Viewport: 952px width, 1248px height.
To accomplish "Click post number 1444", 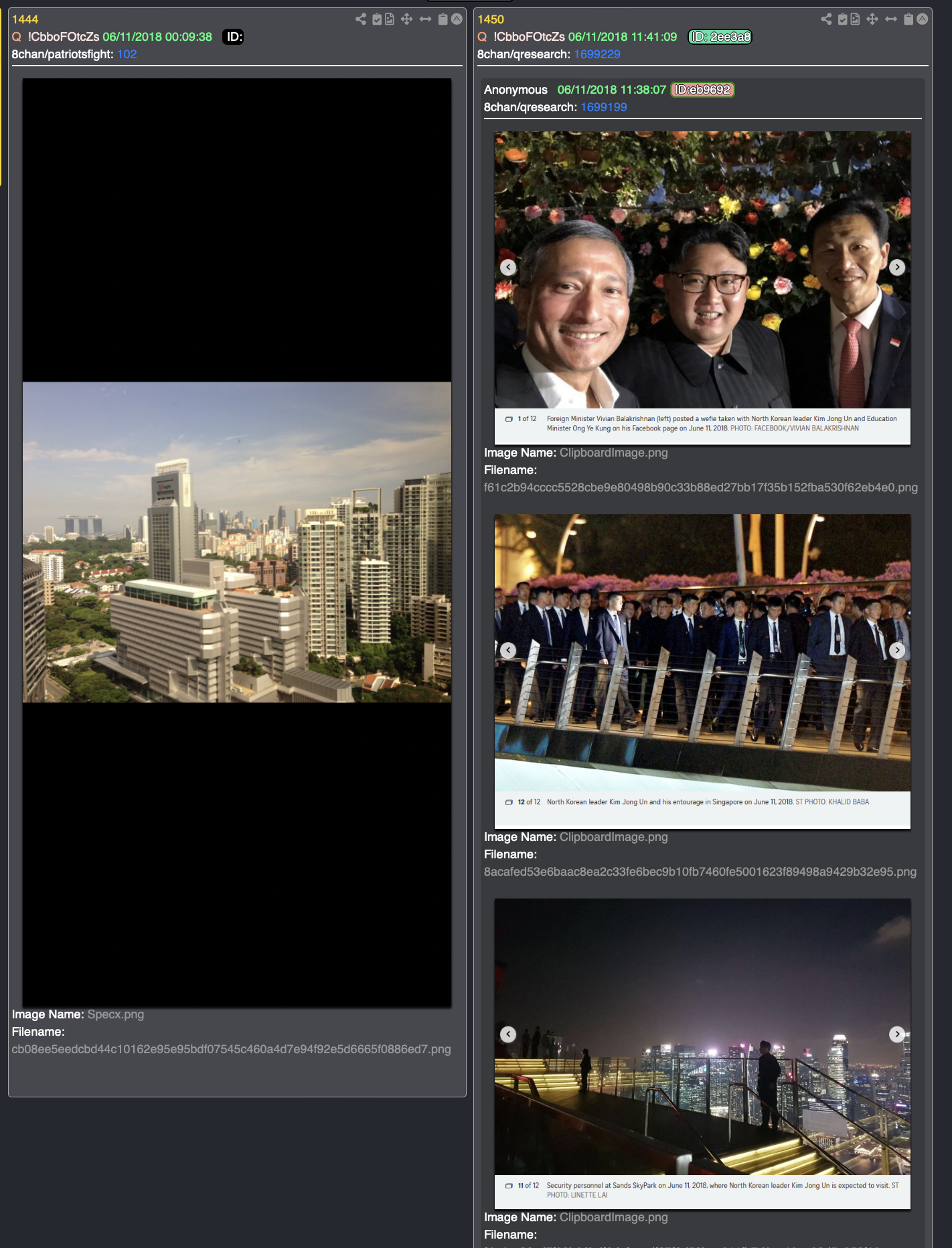I will [x=25, y=19].
